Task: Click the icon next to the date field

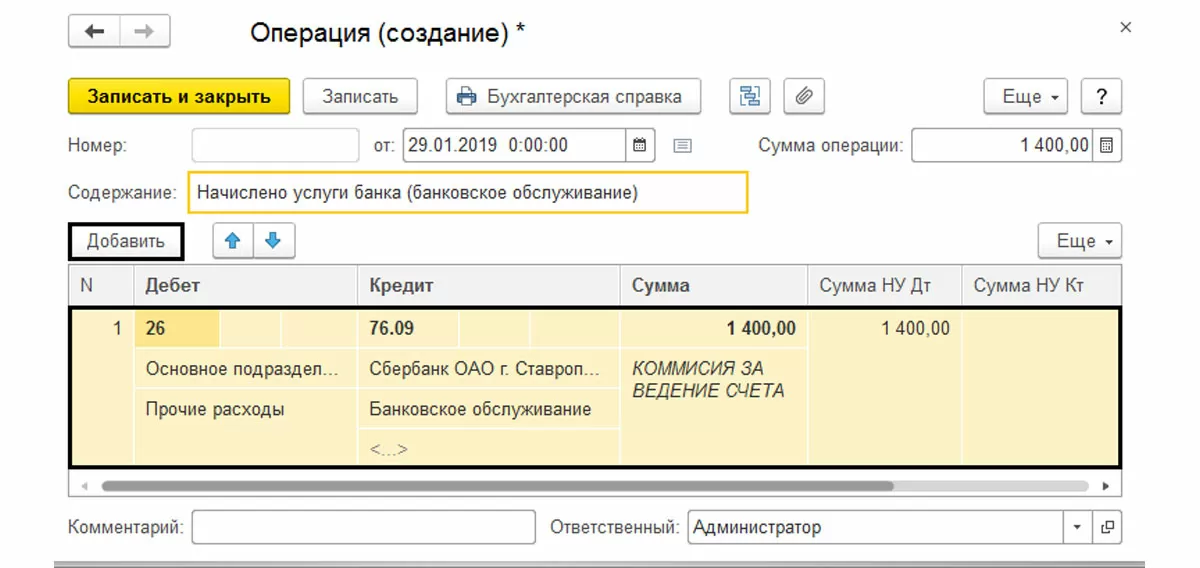Action: 683,146
